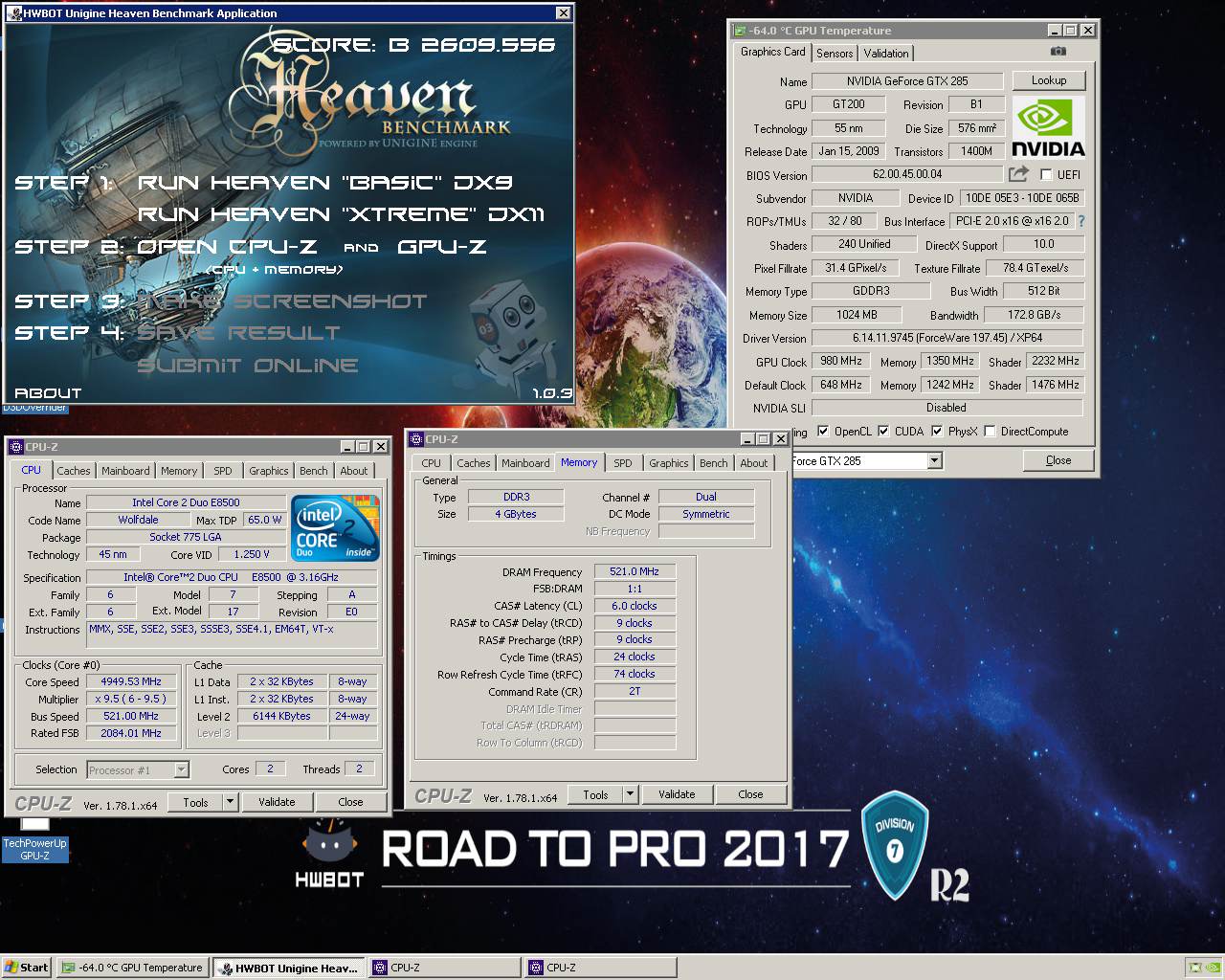Viewport: 1225px width, 980px height.
Task: Click the BIOS share/export icon in GPU-Z
Action: (x=1018, y=174)
